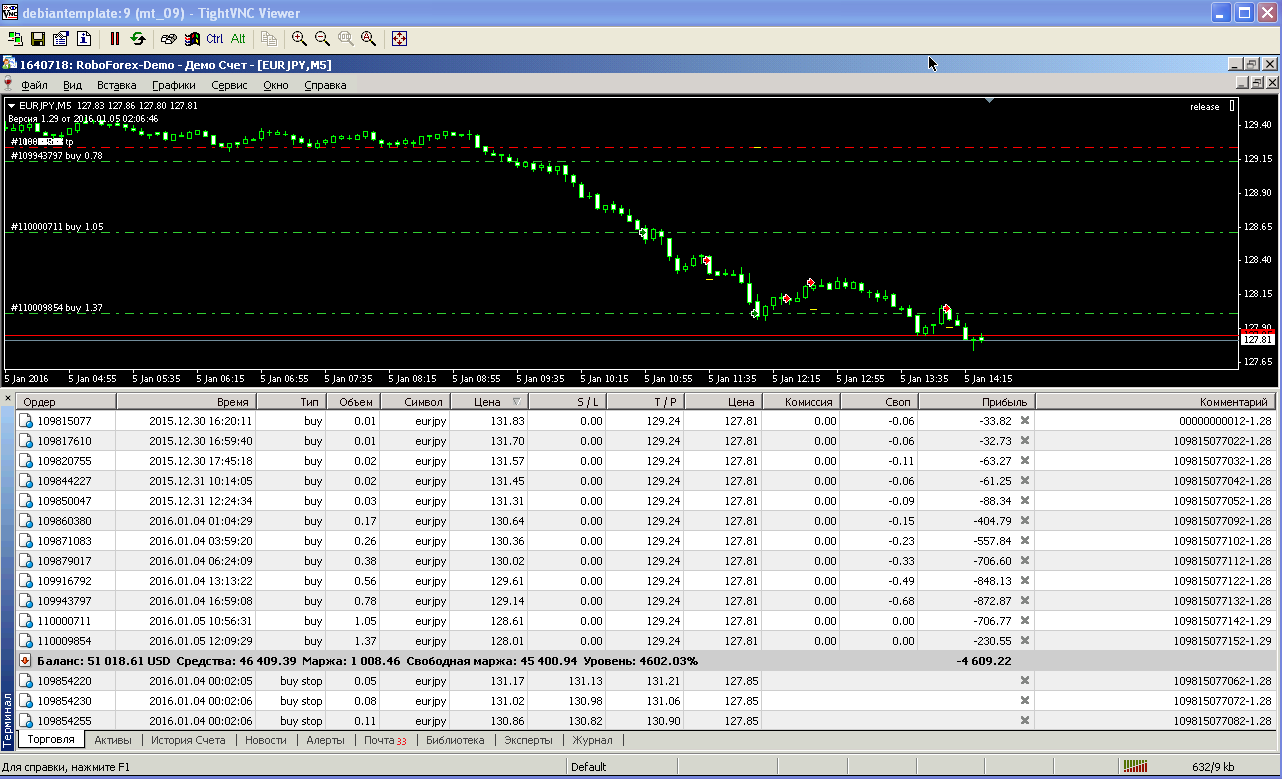This screenshot has height=779, width=1282.
Task: Sort orders by Время column header
Action: click(186, 402)
